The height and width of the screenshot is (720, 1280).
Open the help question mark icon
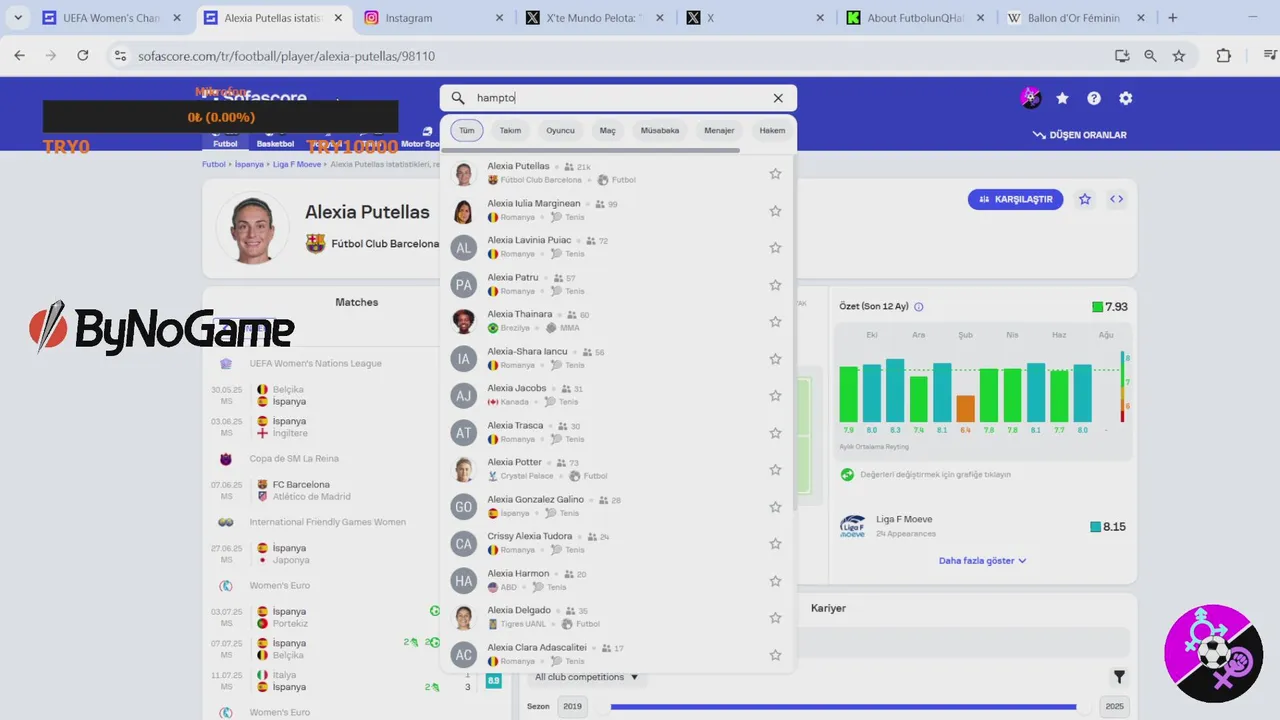(x=1094, y=98)
